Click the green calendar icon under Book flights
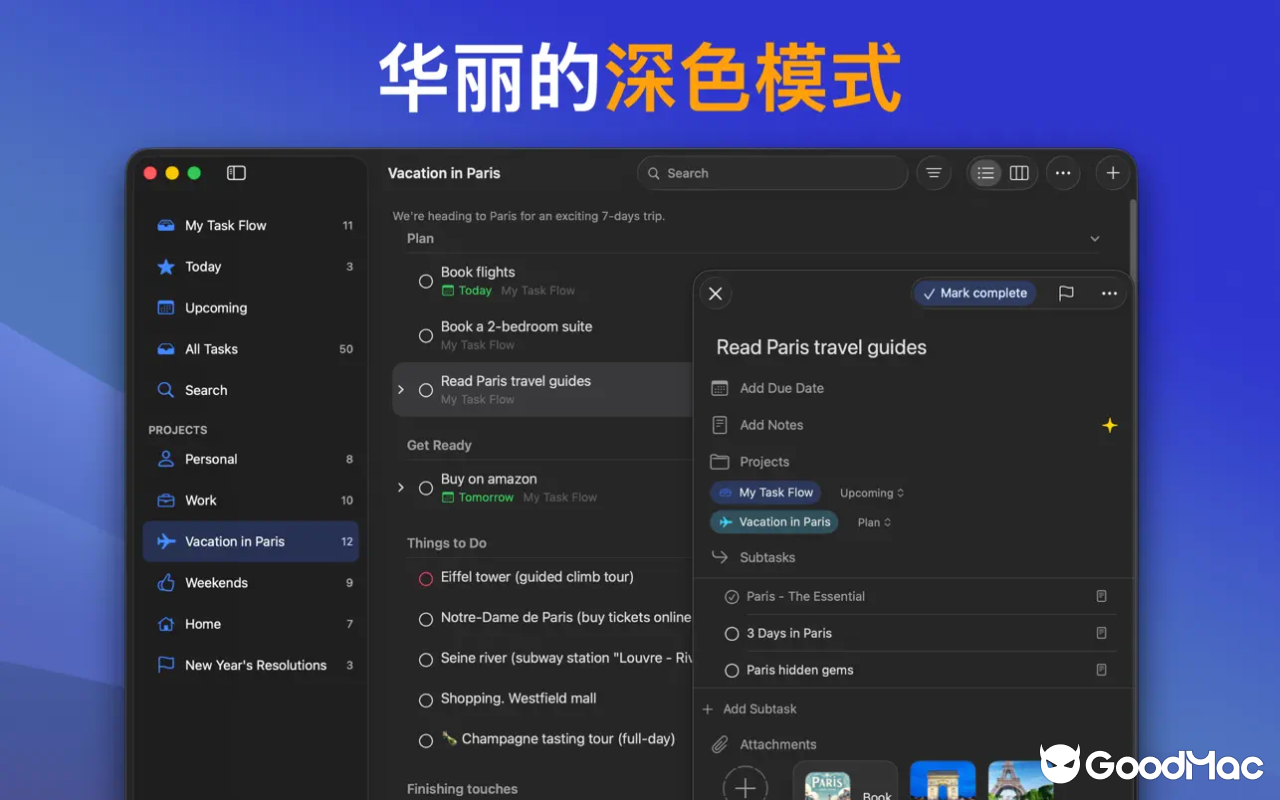The image size is (1280, 800). 448,291
